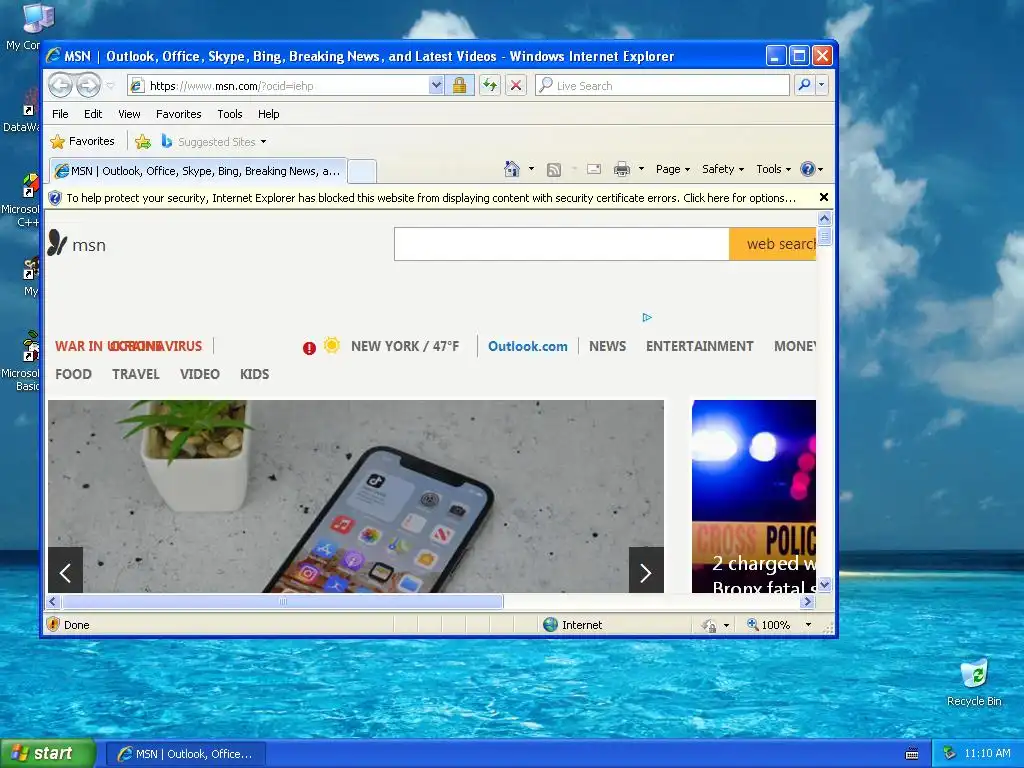Click the vertical scrollbar up arrow
The image size is (1024, 768).
tap(824, 218)
